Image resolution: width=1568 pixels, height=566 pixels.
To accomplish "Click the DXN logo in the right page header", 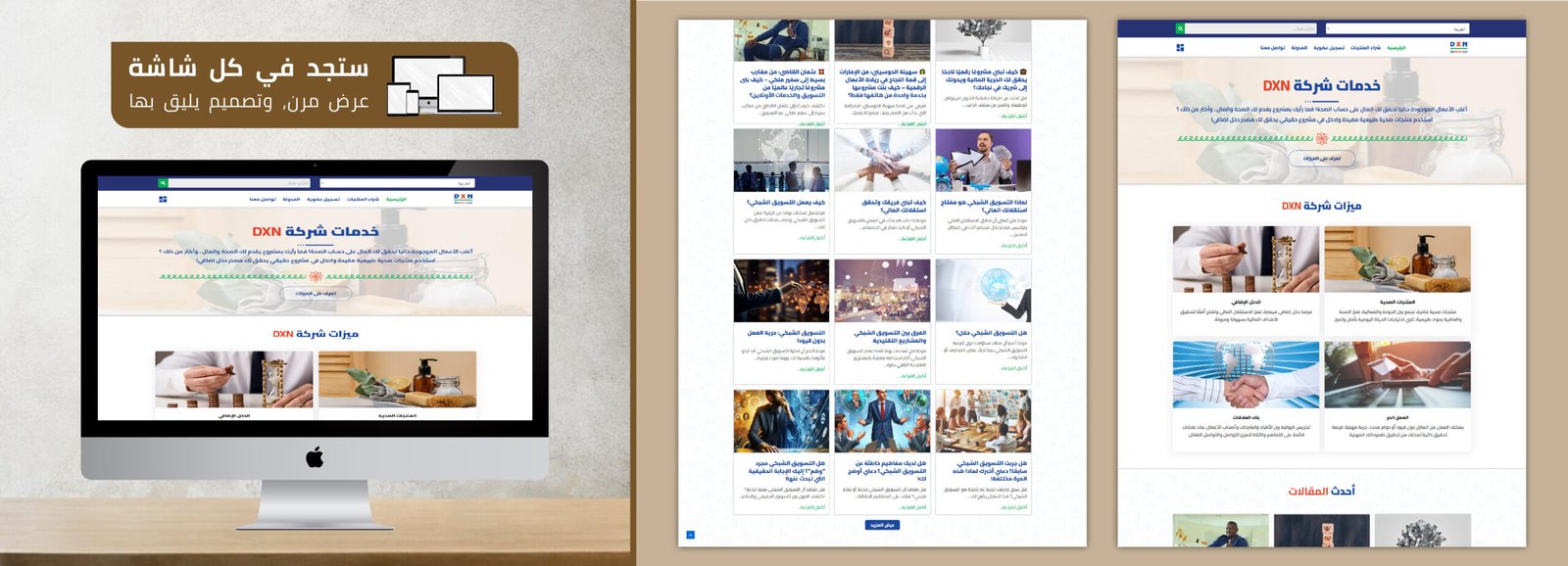I will pos(1458,46).
